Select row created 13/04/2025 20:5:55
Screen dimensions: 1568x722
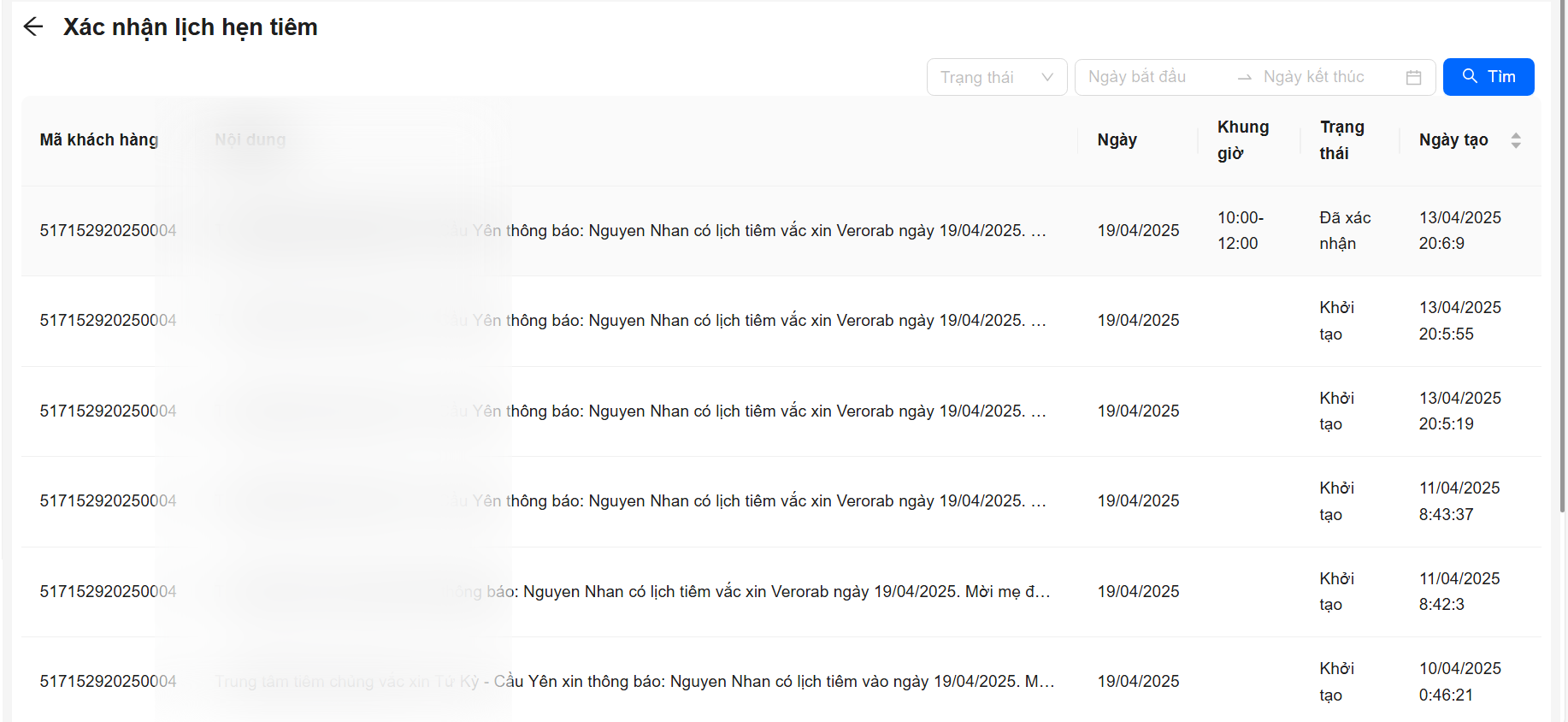coord(769,321)
